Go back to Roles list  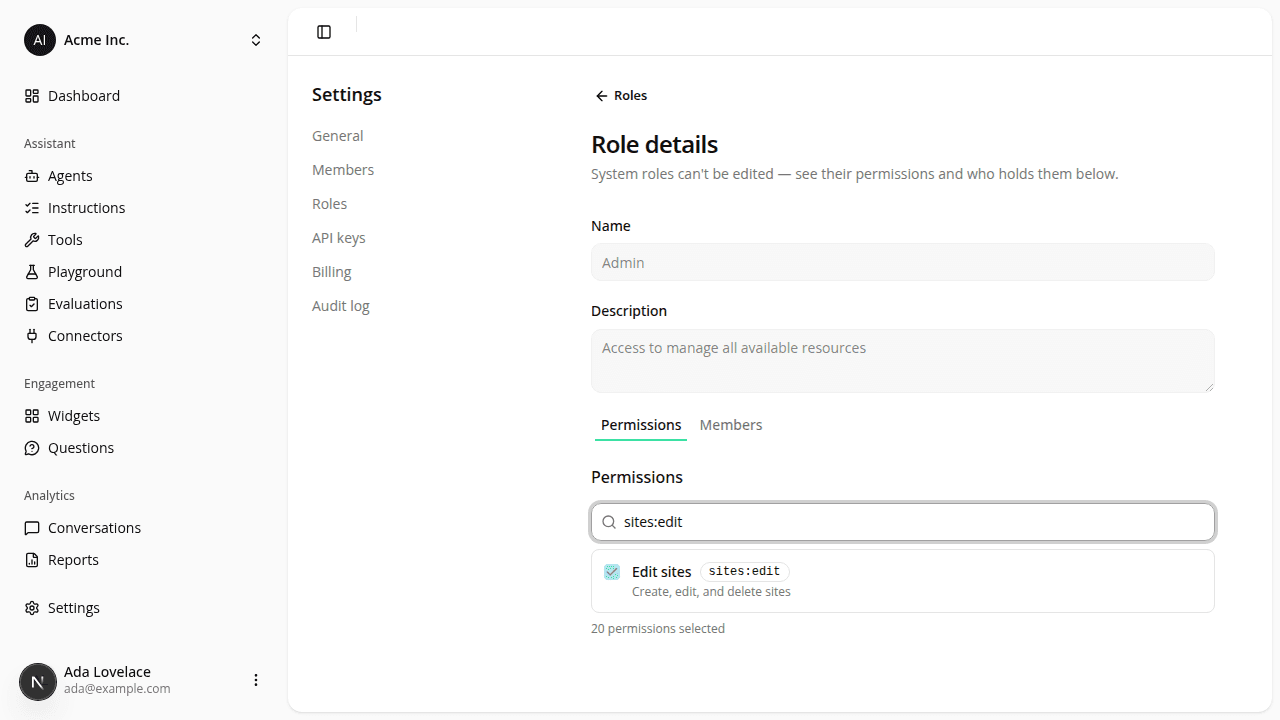click(621, 96)
